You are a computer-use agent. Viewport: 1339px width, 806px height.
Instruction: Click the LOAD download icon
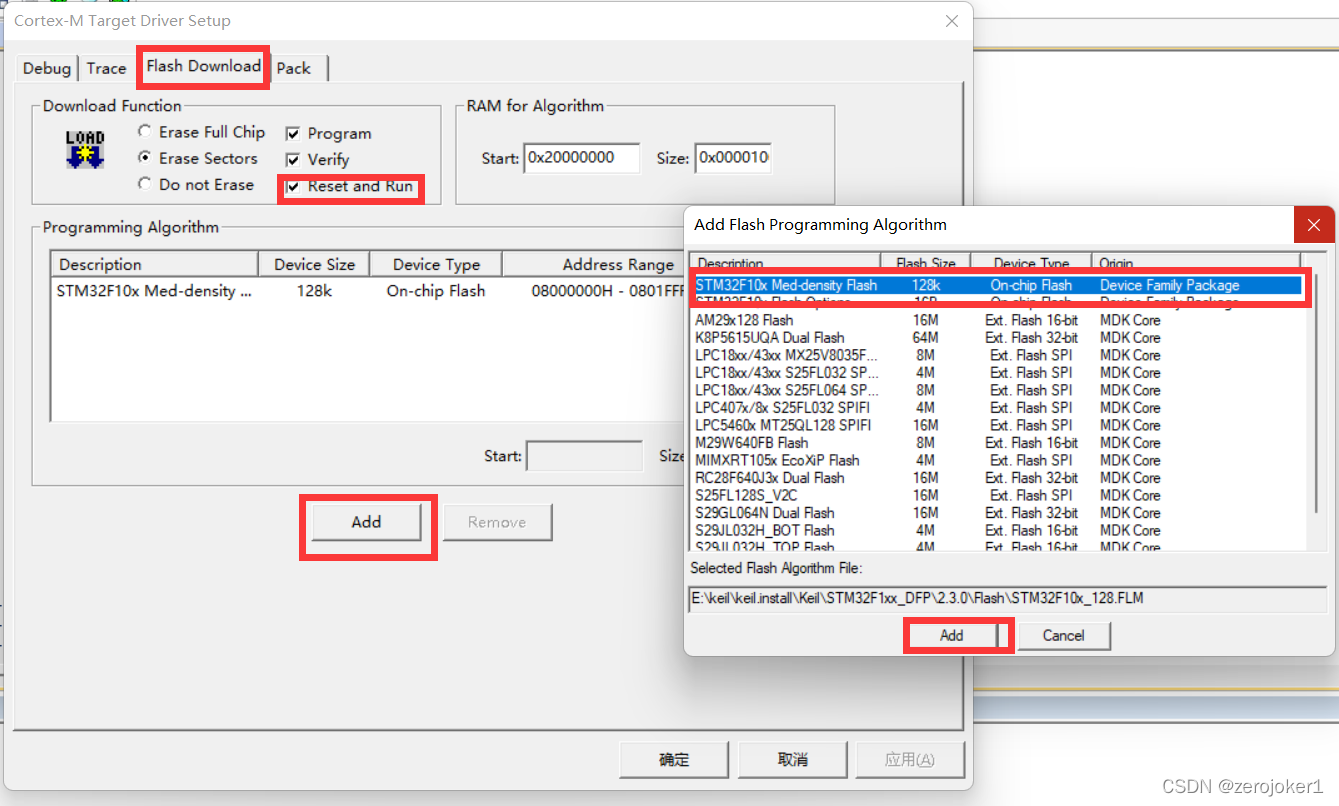coord(85,149)
